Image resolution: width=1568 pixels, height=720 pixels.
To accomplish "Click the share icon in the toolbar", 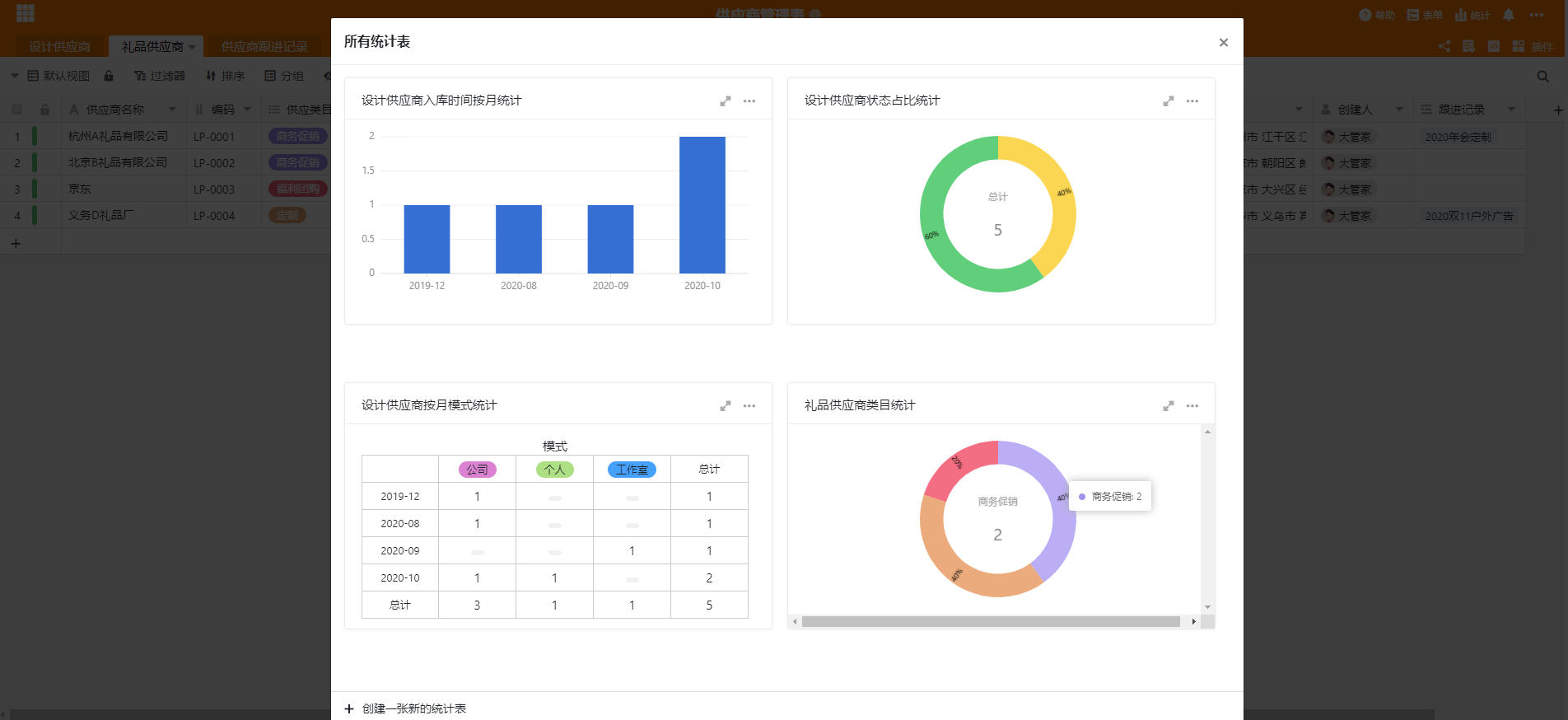I will 1444,46.
